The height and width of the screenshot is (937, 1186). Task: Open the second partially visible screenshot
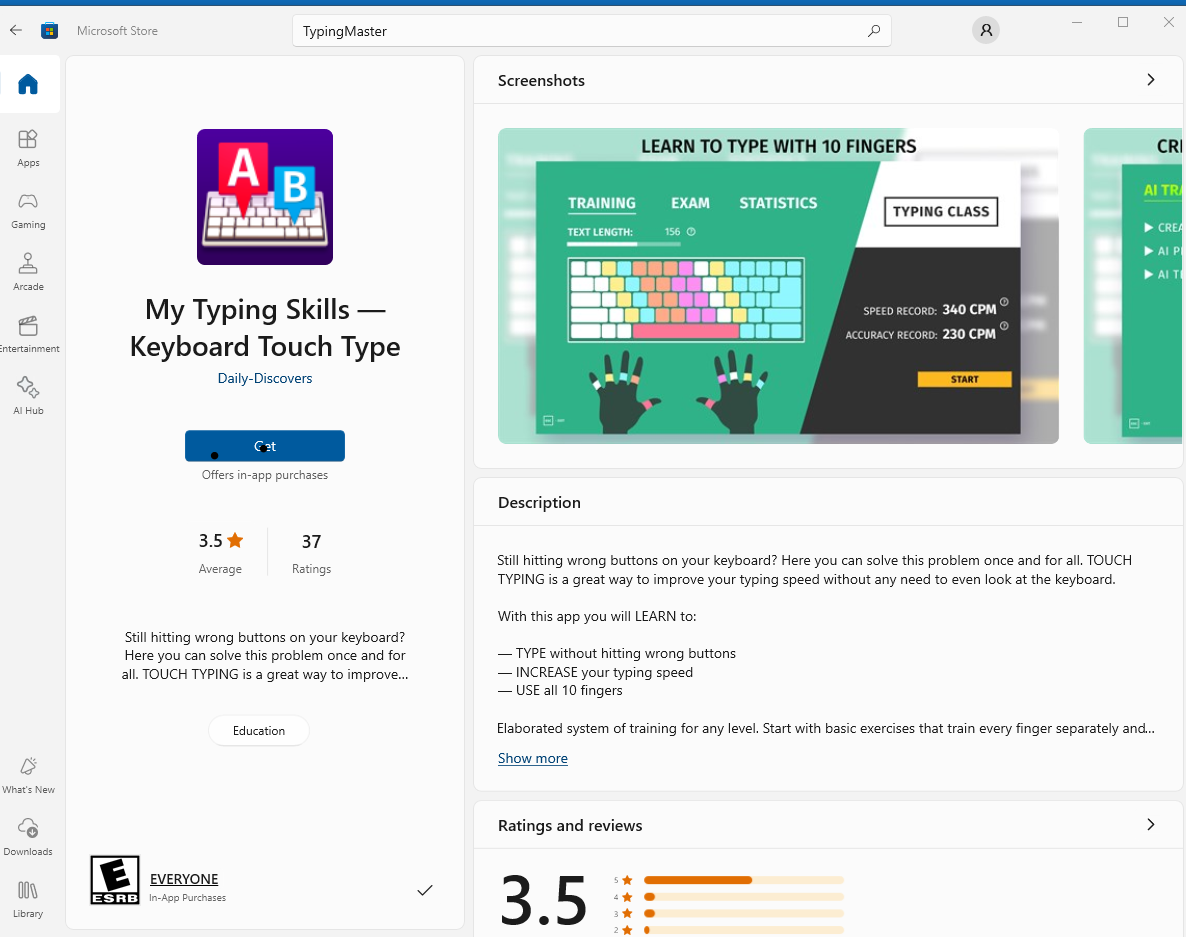[x=1133, y=286]
